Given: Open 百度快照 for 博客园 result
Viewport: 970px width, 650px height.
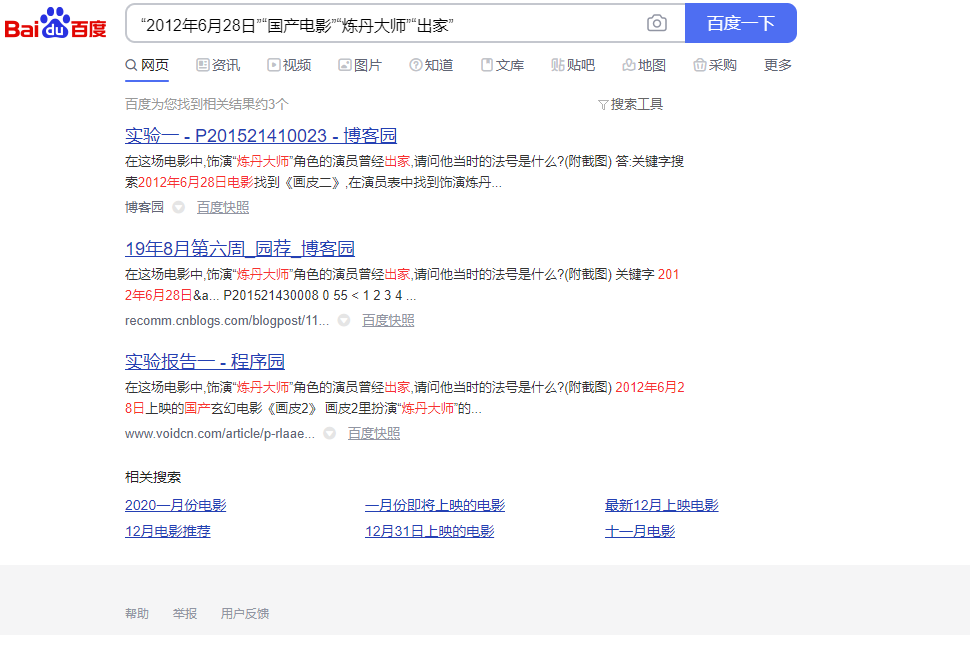Looking at the screenshot, I should coord(223,207).
